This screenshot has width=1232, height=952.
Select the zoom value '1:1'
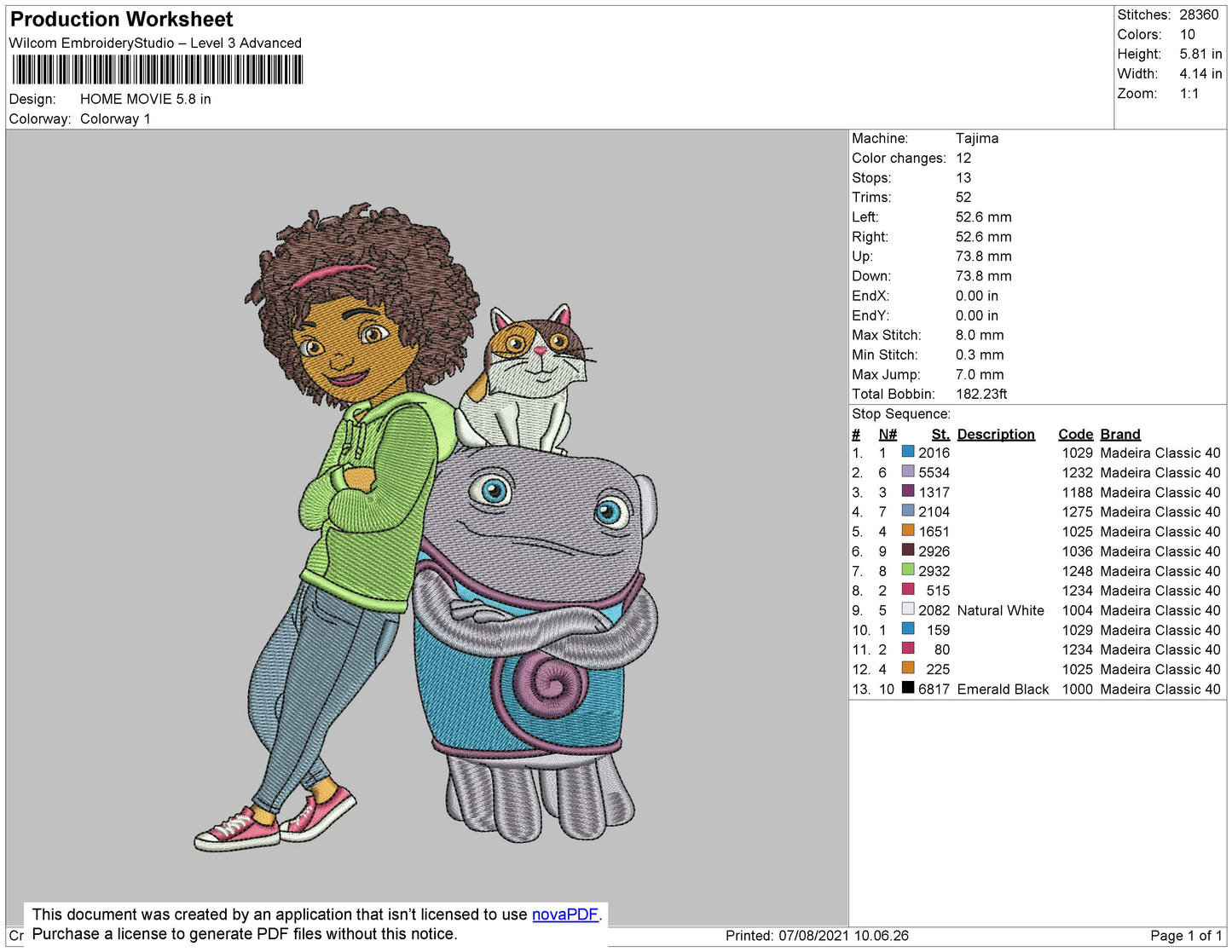[x=1189, y=94]
